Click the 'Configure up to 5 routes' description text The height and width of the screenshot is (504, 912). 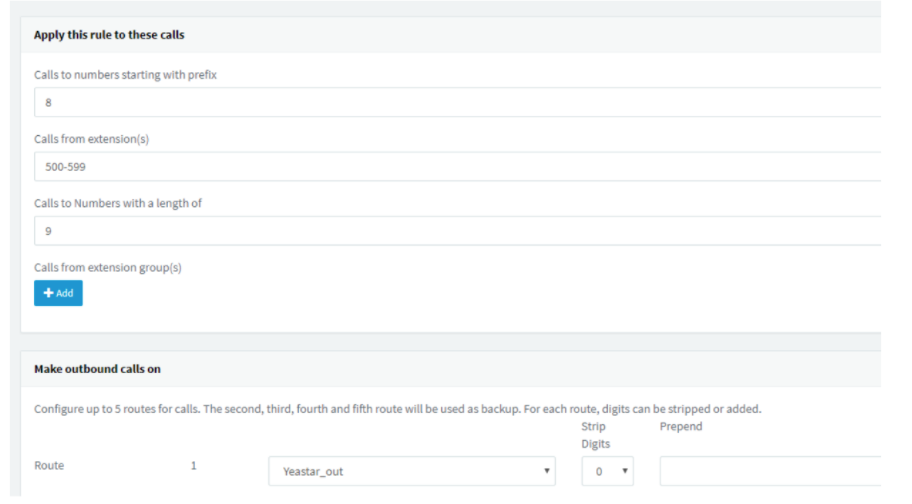(x=398, y=409)
